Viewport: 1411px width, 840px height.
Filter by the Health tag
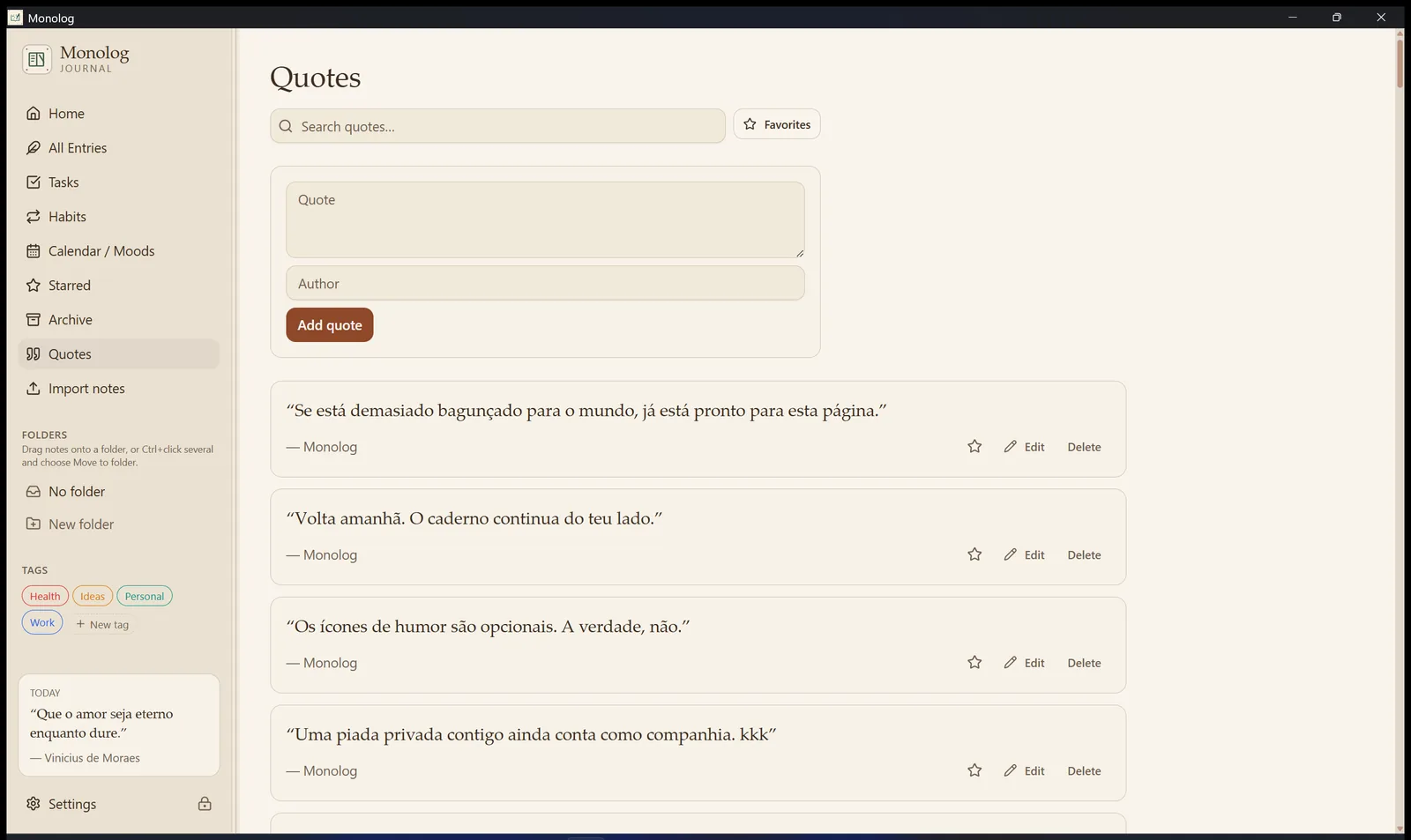pyautogui.click(x=45, y=597)
